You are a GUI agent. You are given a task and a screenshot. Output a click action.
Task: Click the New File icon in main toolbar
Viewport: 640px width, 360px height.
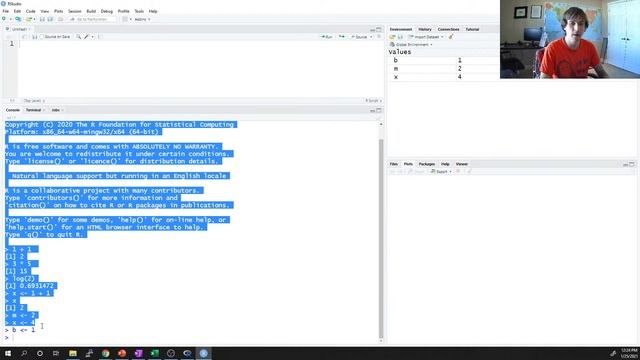point(4,19)
